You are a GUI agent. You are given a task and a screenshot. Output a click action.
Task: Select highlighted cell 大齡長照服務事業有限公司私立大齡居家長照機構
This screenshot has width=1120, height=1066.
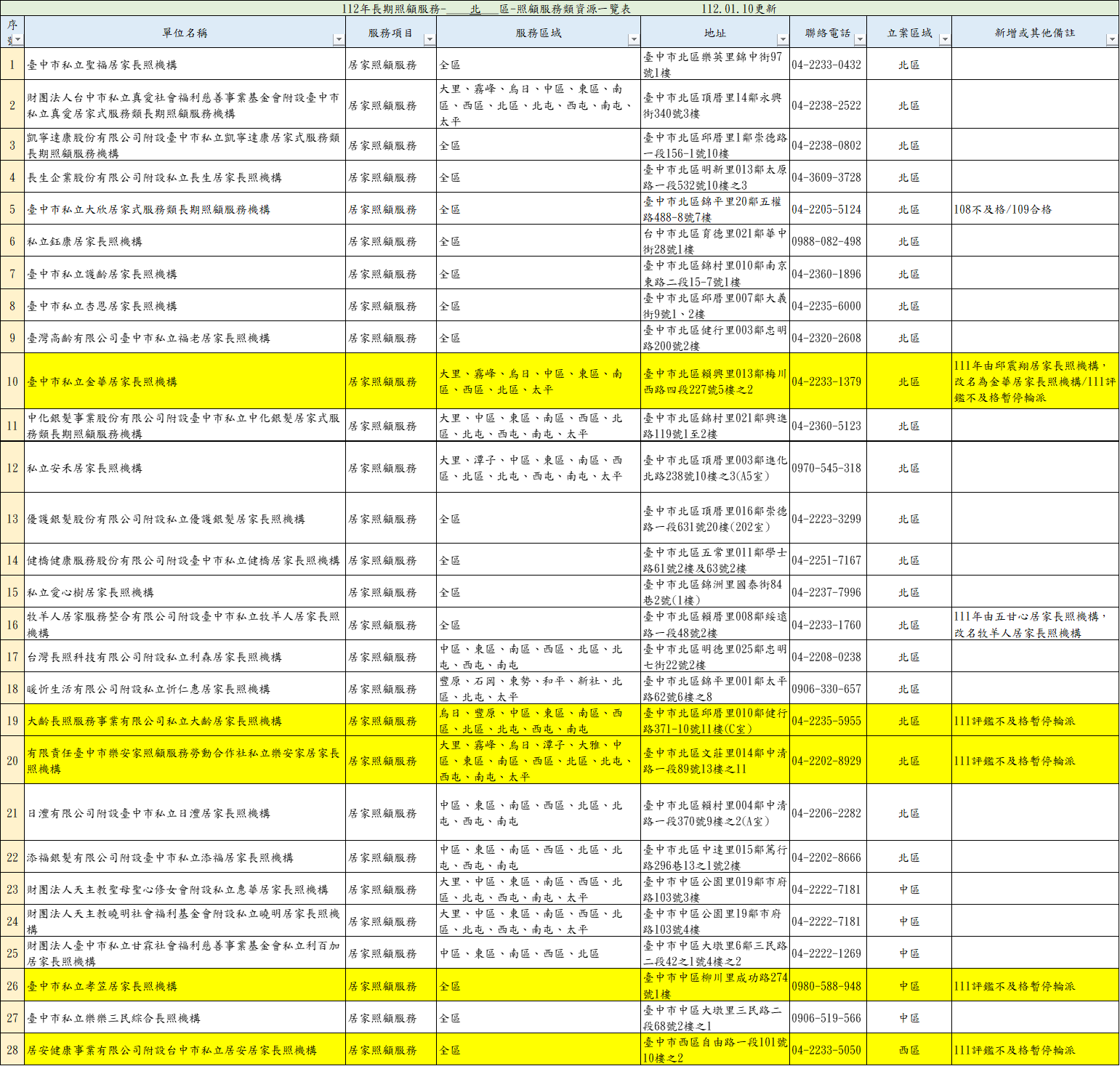[185, 721]
